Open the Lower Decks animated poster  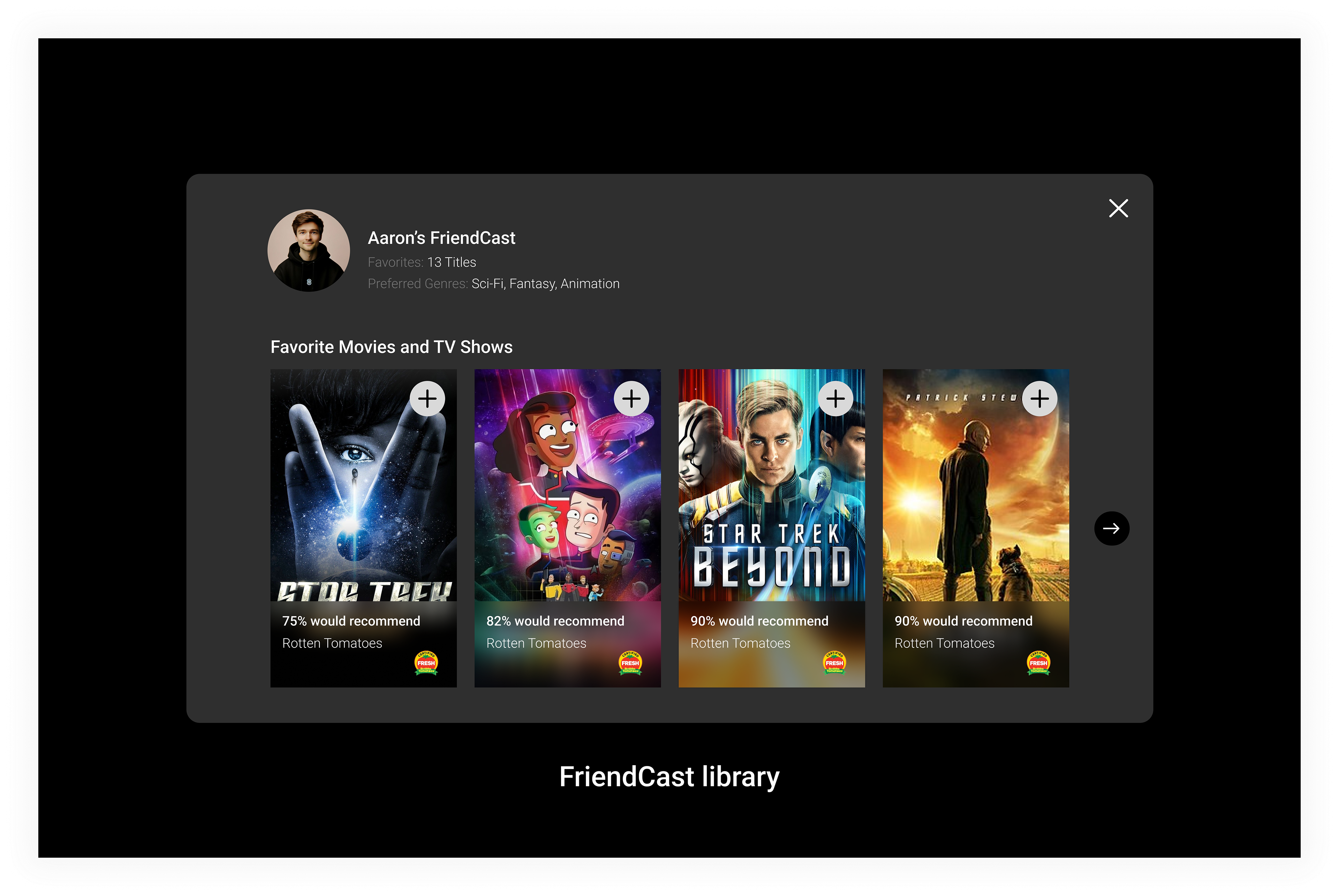(567, 485)
